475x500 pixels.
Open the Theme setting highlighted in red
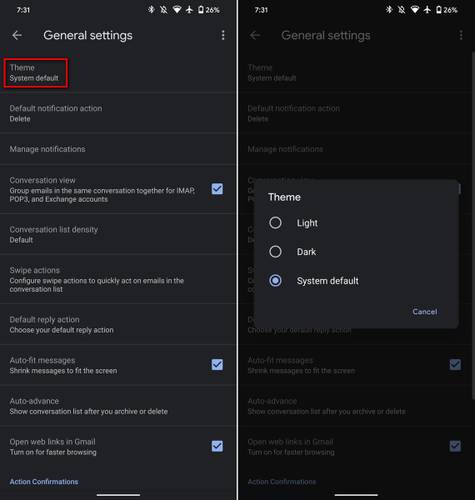point(36,73)
